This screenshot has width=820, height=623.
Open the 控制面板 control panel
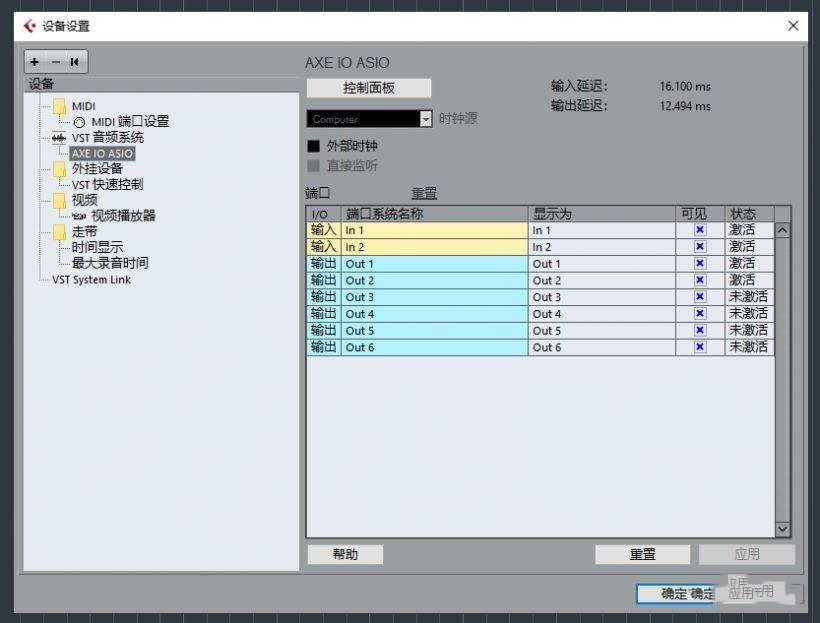click(x=369, y=88)
